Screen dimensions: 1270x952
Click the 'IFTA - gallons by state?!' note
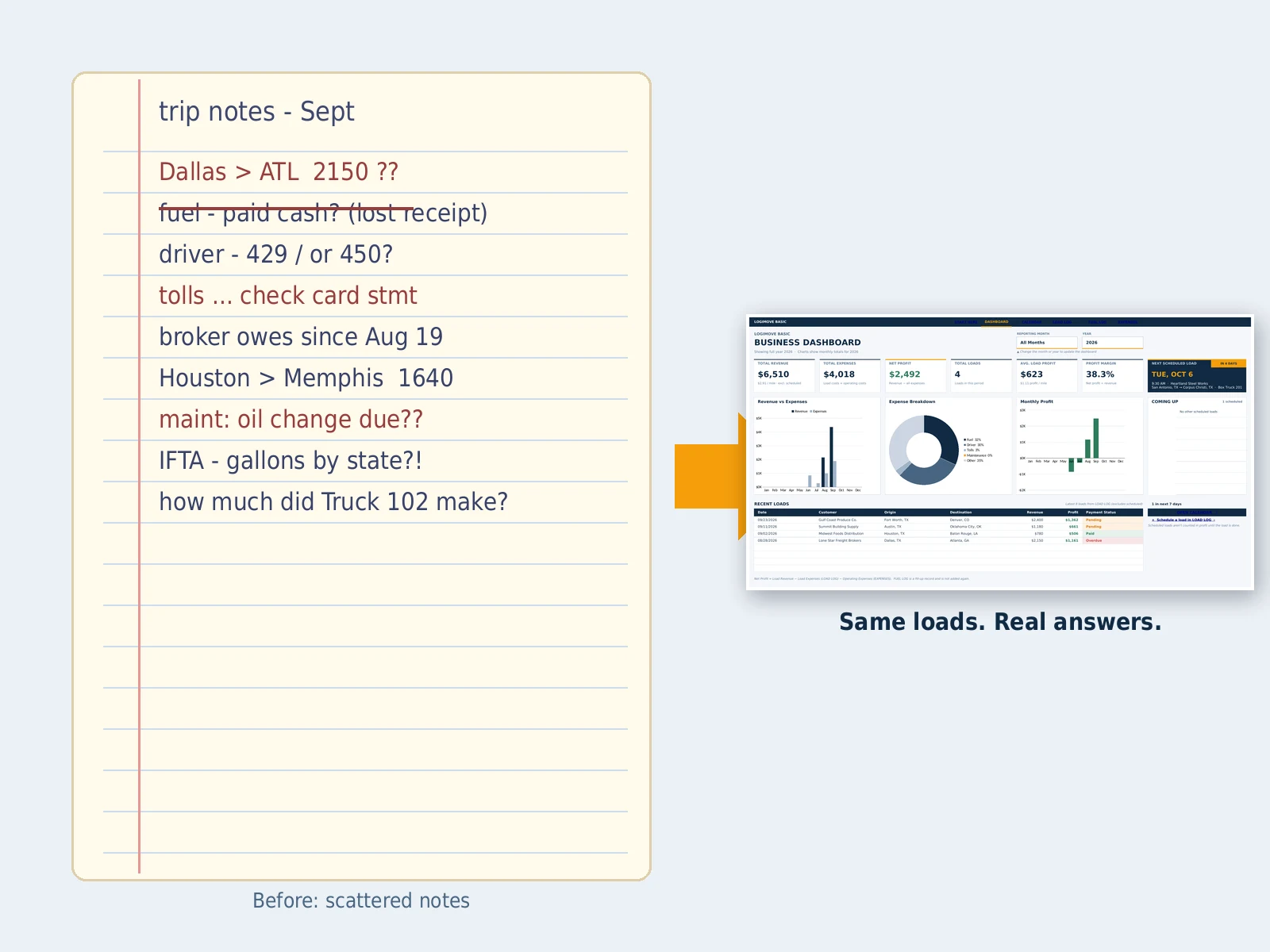pyautogui.click(x=291, y=461)
